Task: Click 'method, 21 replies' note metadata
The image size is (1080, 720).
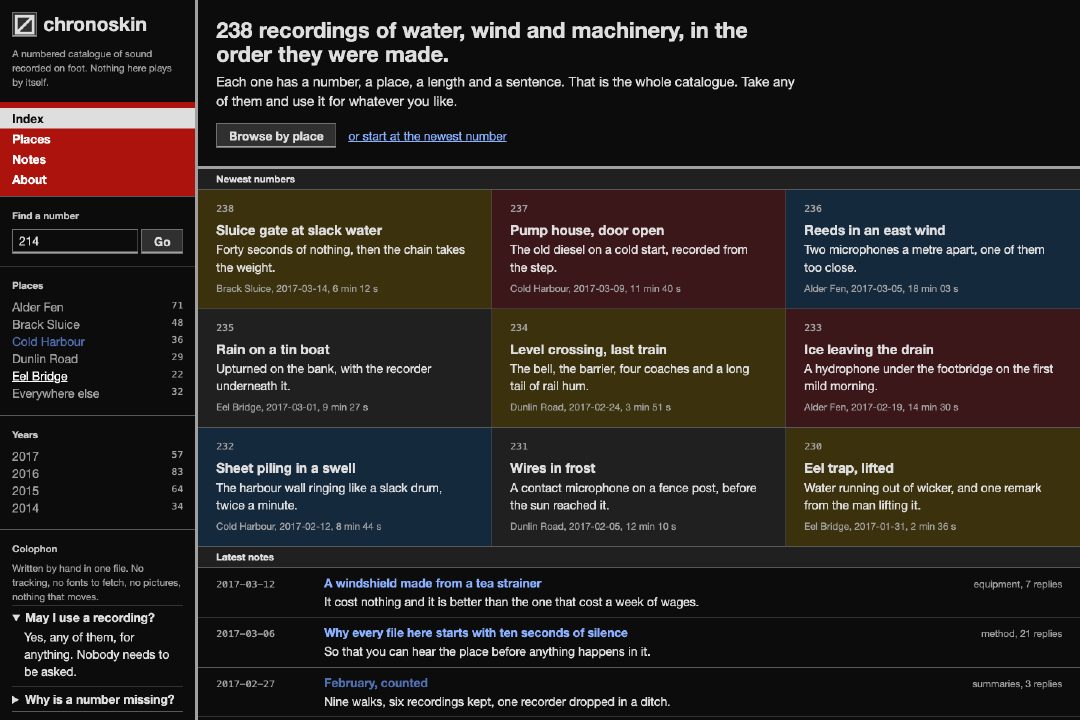Action: 1021,634
